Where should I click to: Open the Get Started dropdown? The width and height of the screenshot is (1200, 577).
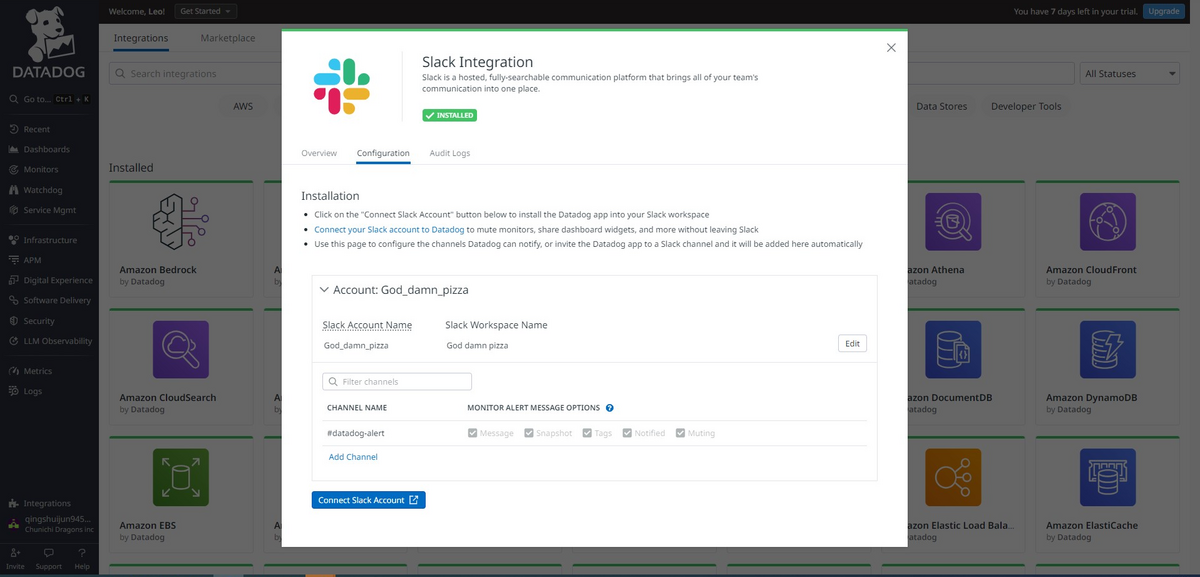click(206, 11)
